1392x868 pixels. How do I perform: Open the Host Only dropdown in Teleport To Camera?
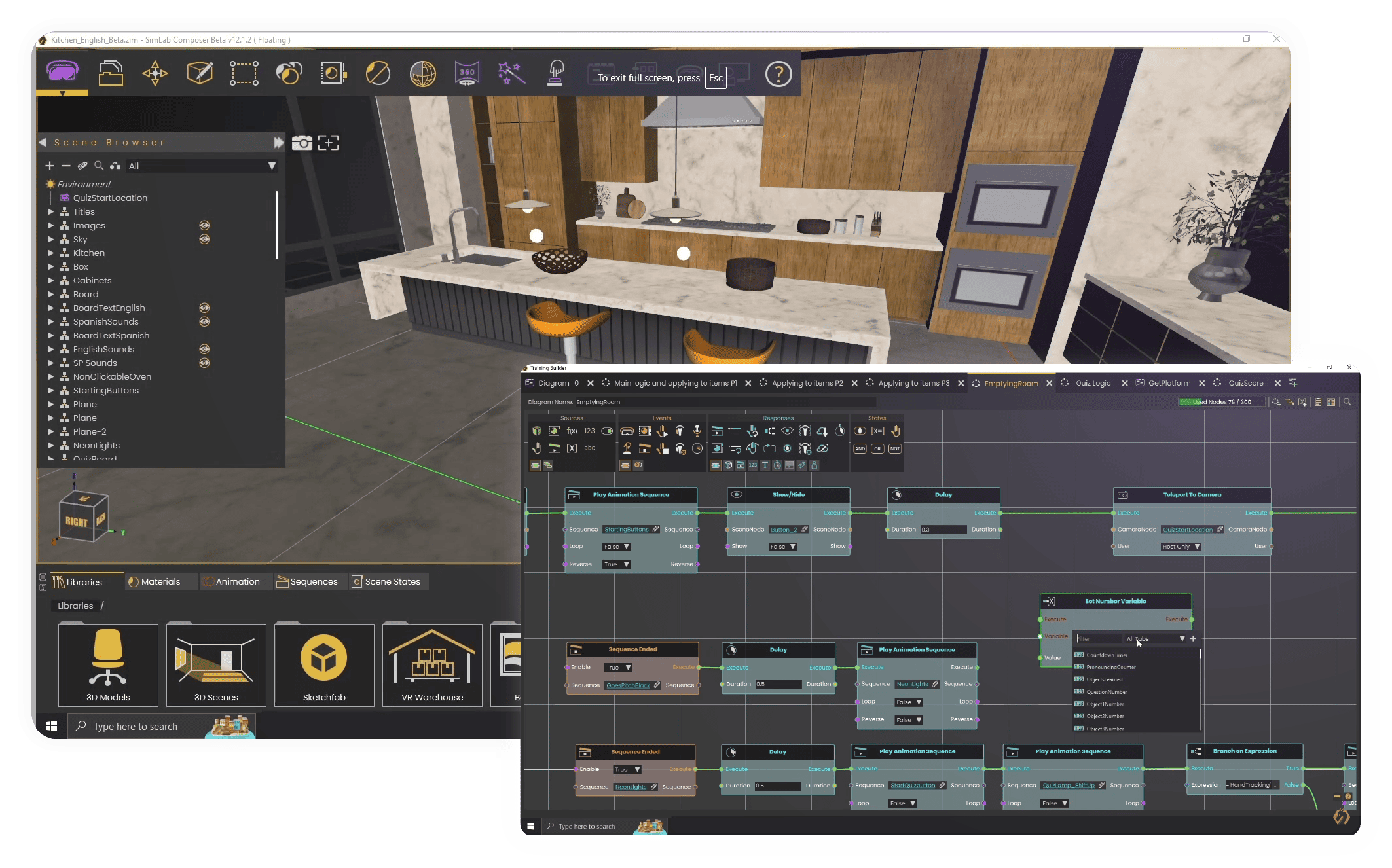(1181, 546)
